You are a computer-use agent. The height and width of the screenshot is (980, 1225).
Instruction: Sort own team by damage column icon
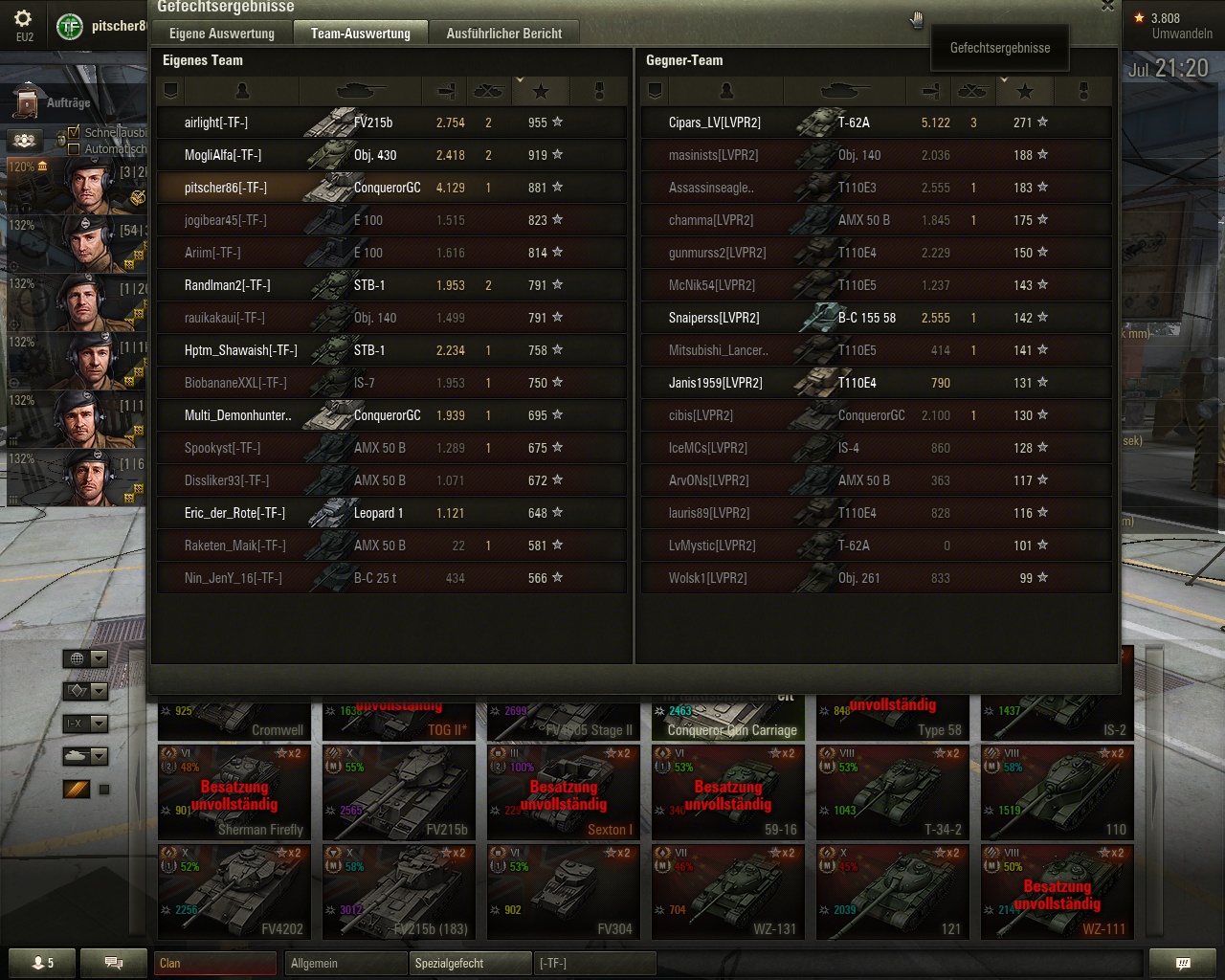click(x=445, y=91)
